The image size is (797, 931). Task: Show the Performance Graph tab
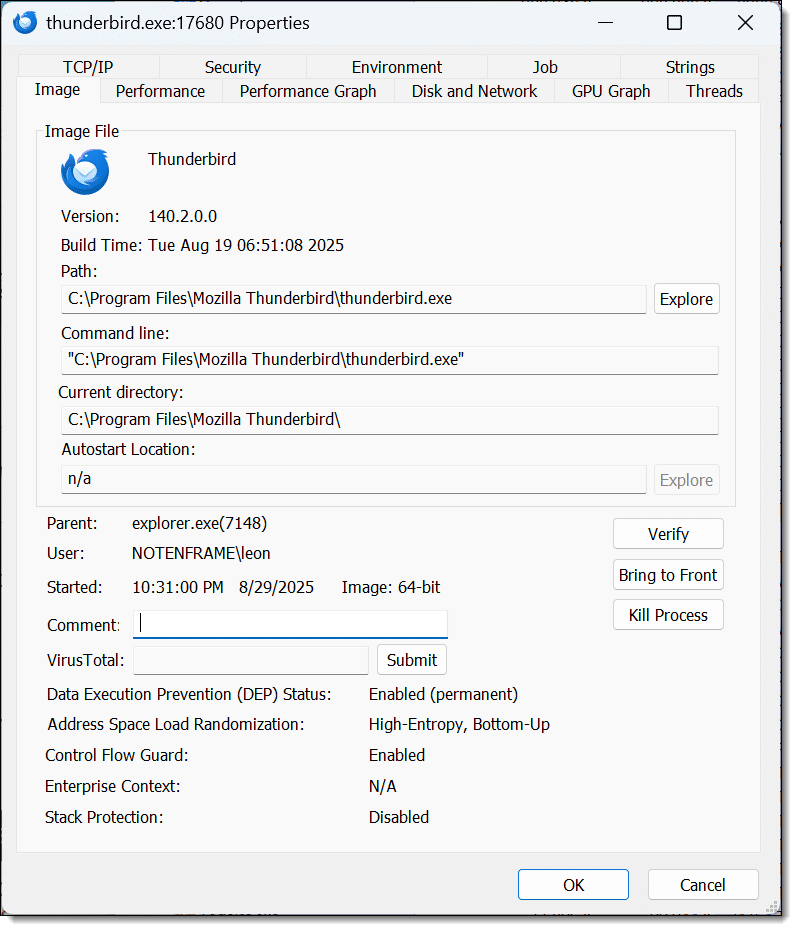[x=308, y=91]
